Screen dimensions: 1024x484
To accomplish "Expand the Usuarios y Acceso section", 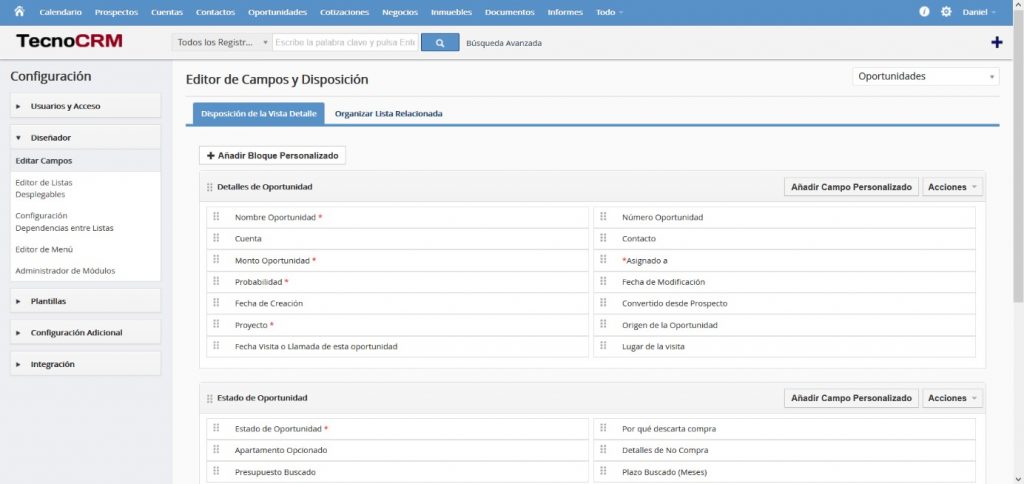I will 84,106.
